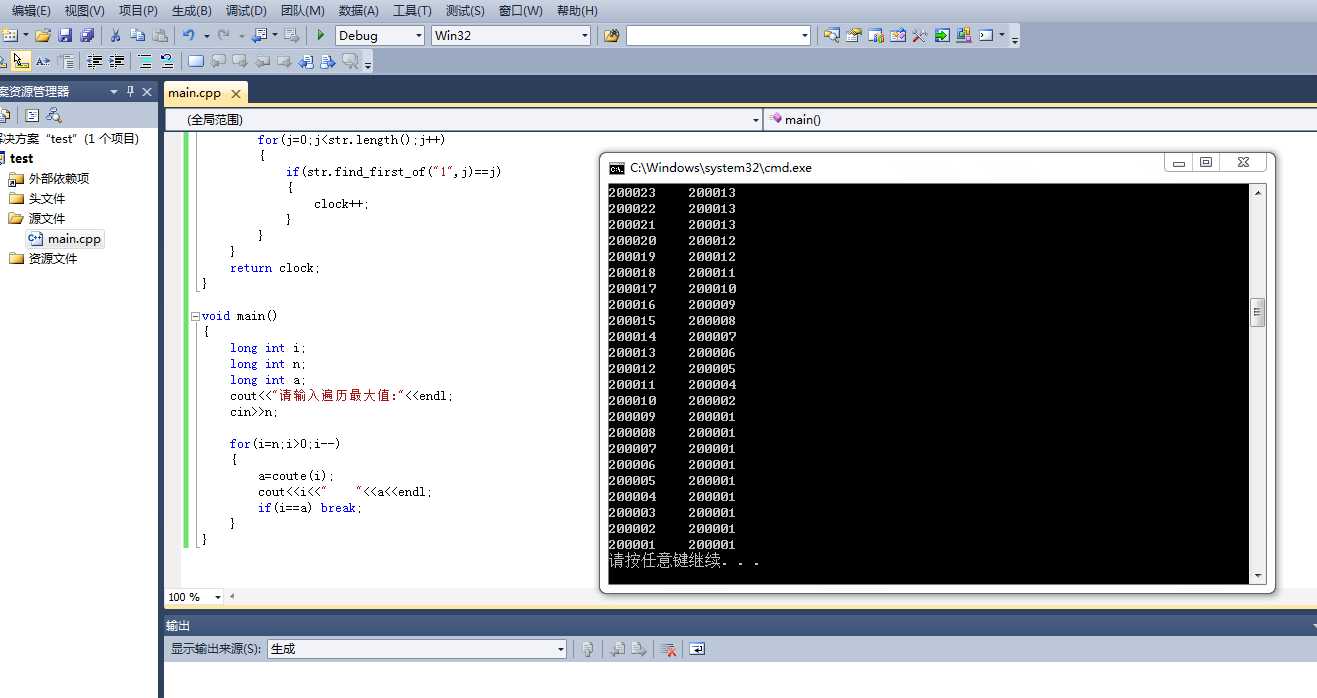This screenshot has height=698, width=1317.
Task: Click the cmd.exe window title bar icon
Action: coord(617,168)
